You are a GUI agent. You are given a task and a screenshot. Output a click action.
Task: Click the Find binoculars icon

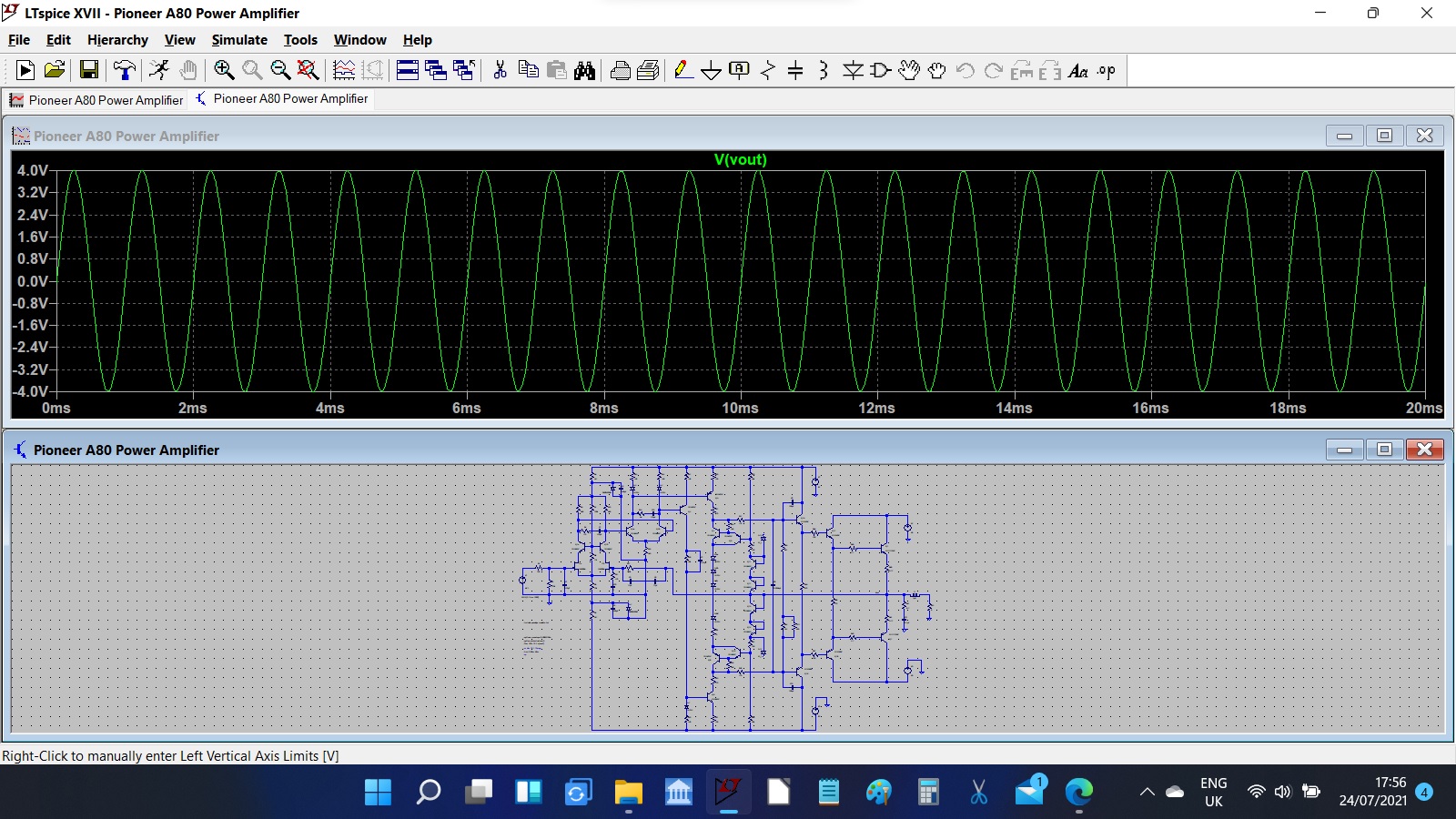tap(585, 70)
